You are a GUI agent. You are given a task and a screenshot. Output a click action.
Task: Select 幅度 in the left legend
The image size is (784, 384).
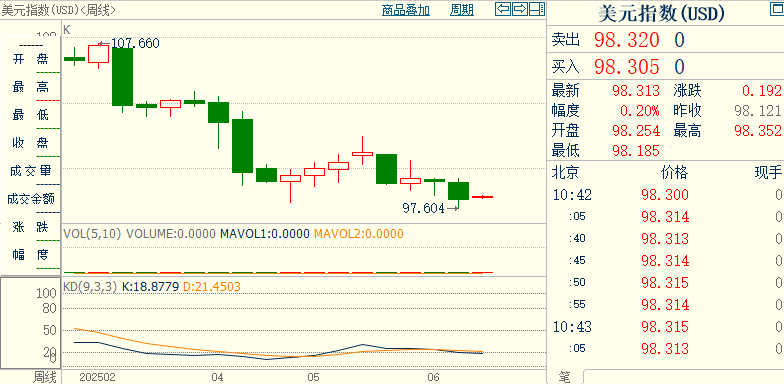click(x=30, y=255)
